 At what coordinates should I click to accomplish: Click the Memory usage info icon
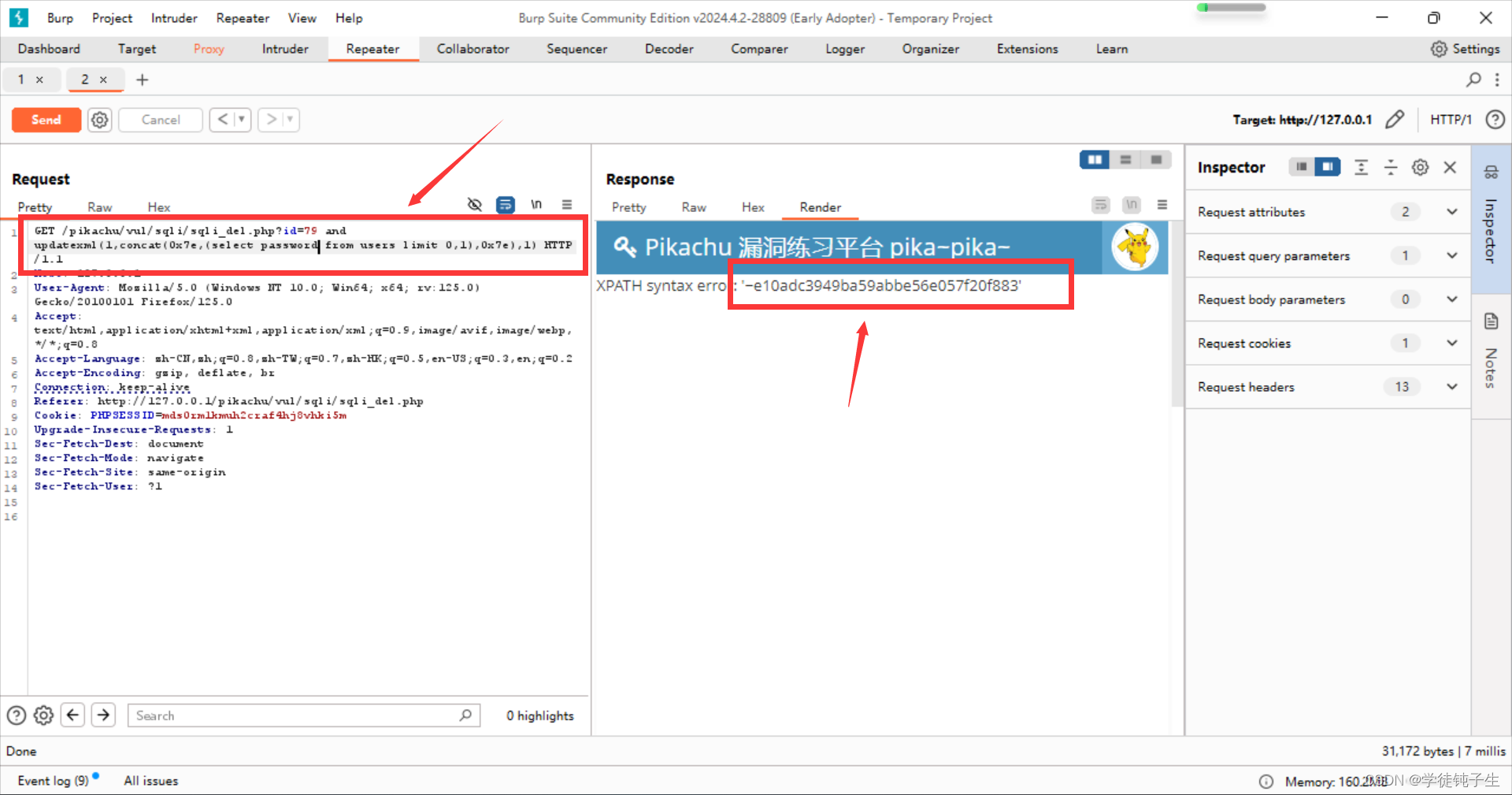point(1266,782)
